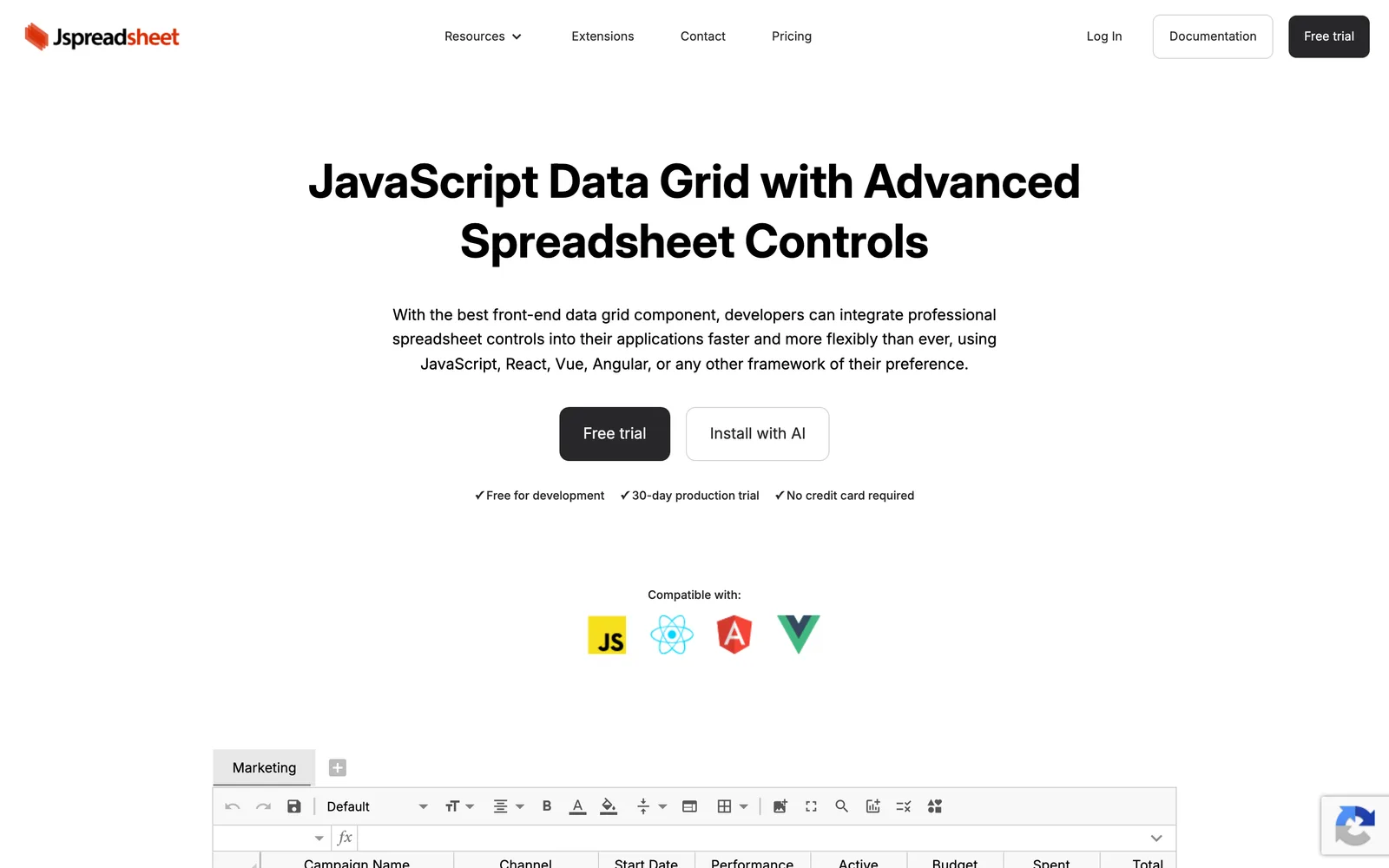This screenshot has width=1389, height=868.
Task: Open the fill color bucket tool
Action: tap(609, 806)
